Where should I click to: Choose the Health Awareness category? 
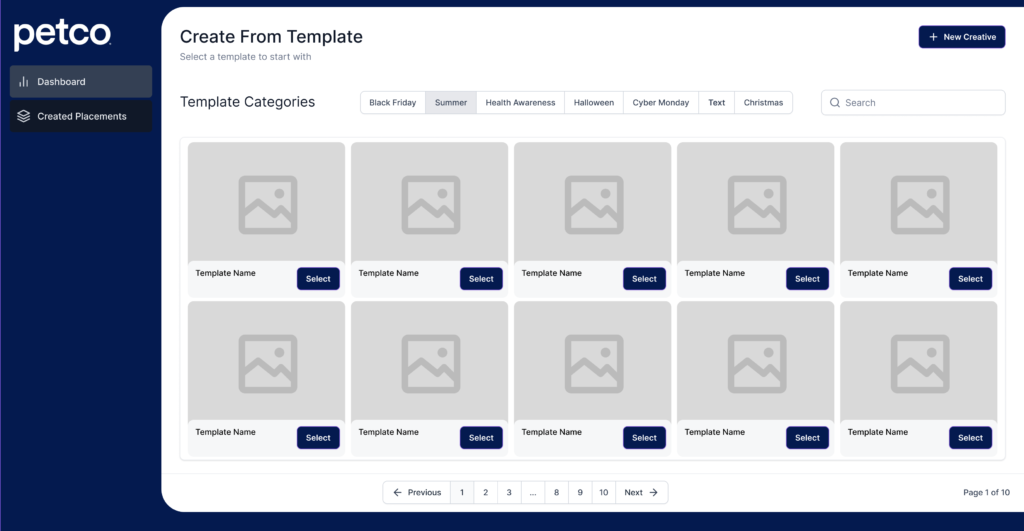520,103
